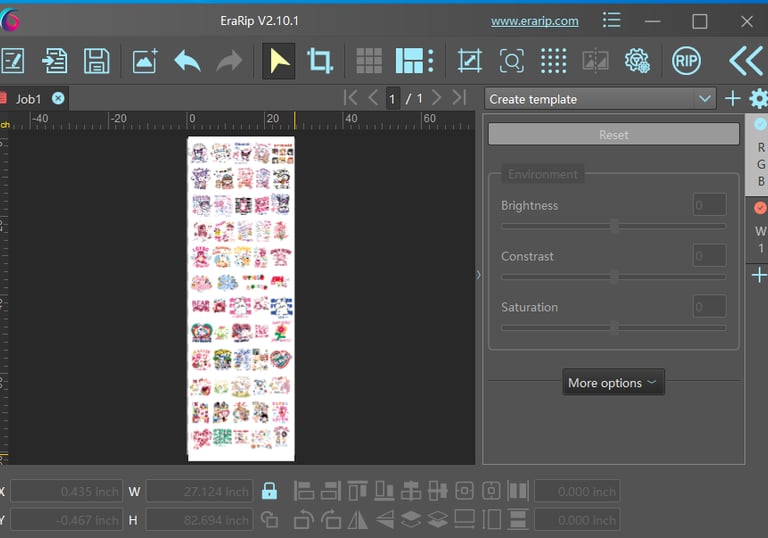The image size is (768, 538).
Task: Click the RIP button in toolbar
Action: [686, 61]
